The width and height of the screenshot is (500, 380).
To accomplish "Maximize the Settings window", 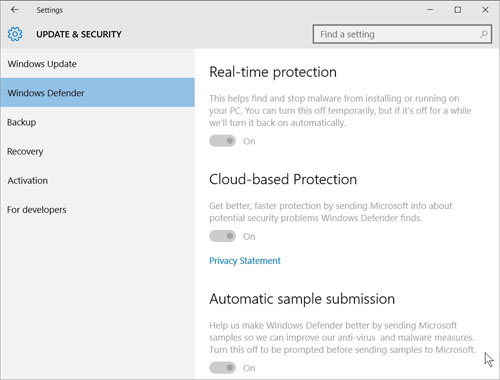I will pyautogui.click(x=458, y=10).
